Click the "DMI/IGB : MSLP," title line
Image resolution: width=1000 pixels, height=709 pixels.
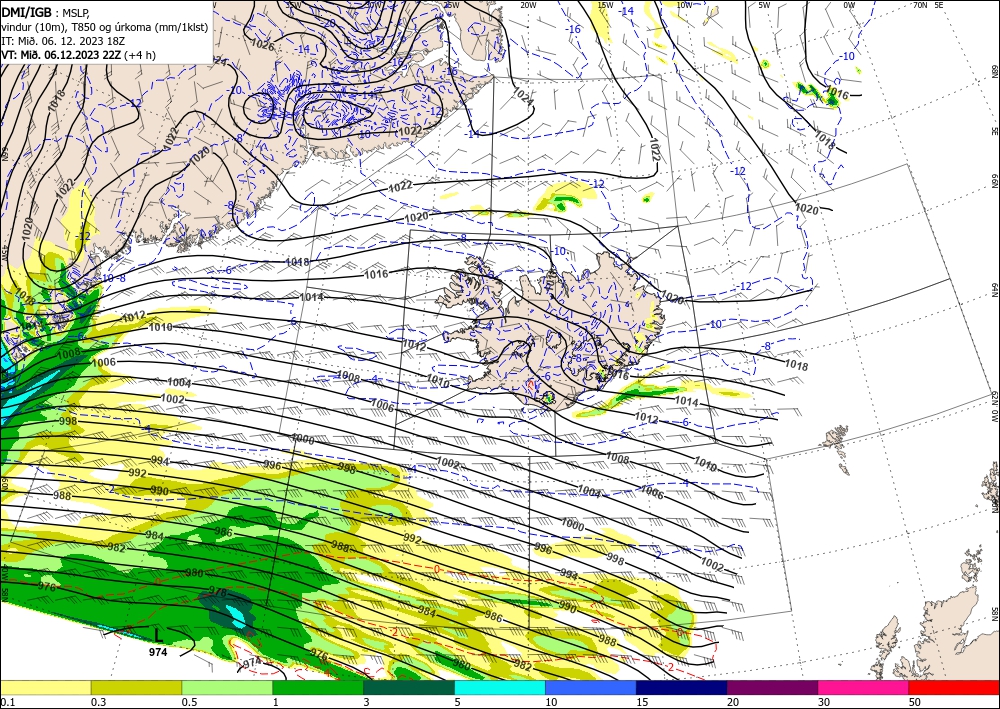pos(46,12)
